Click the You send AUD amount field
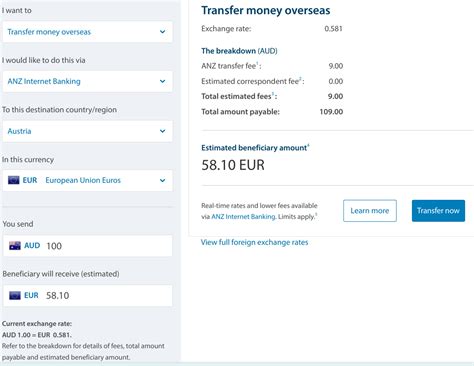 (88, 246)
